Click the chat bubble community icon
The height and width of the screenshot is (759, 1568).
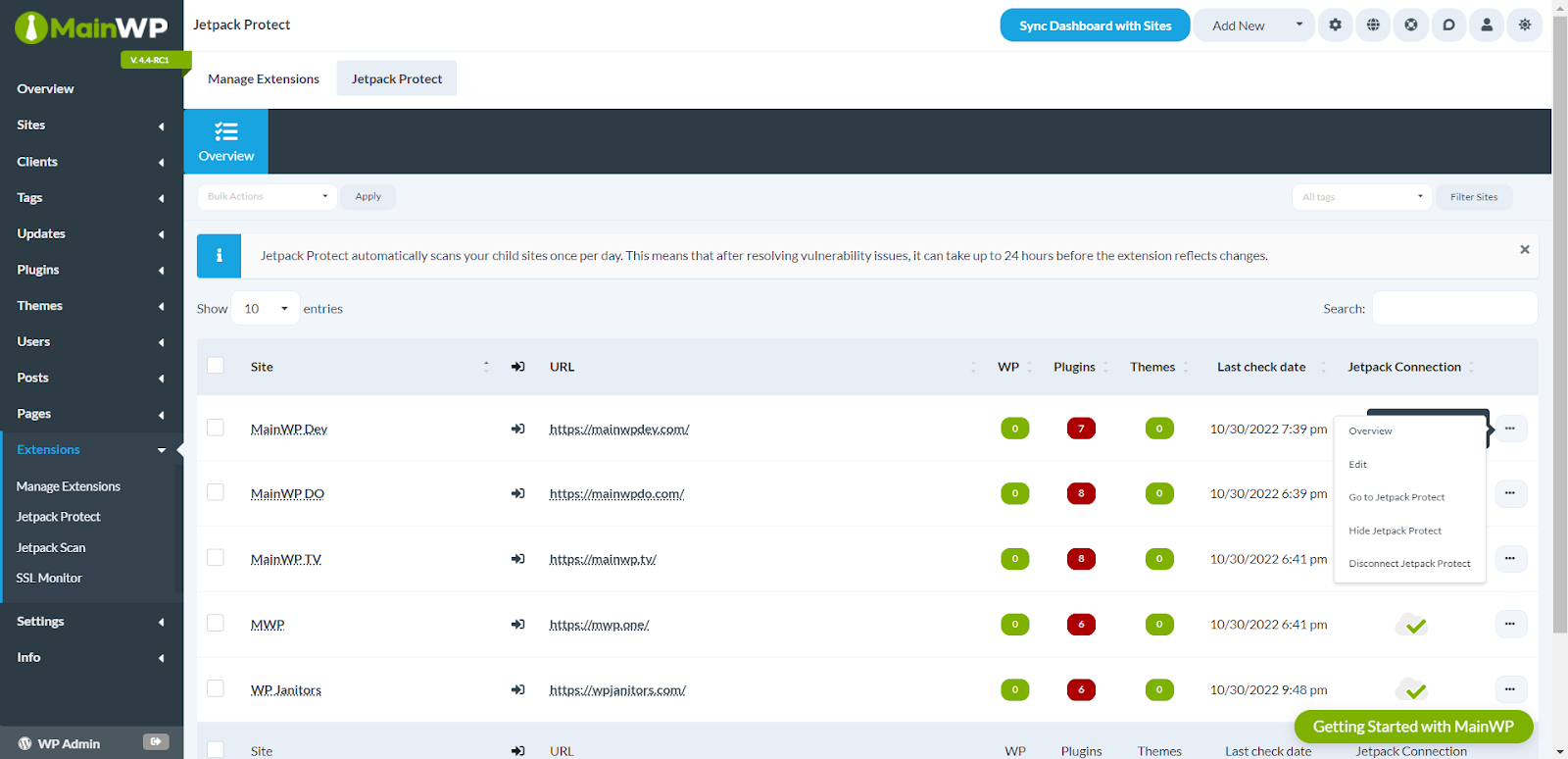[1448, 25]
